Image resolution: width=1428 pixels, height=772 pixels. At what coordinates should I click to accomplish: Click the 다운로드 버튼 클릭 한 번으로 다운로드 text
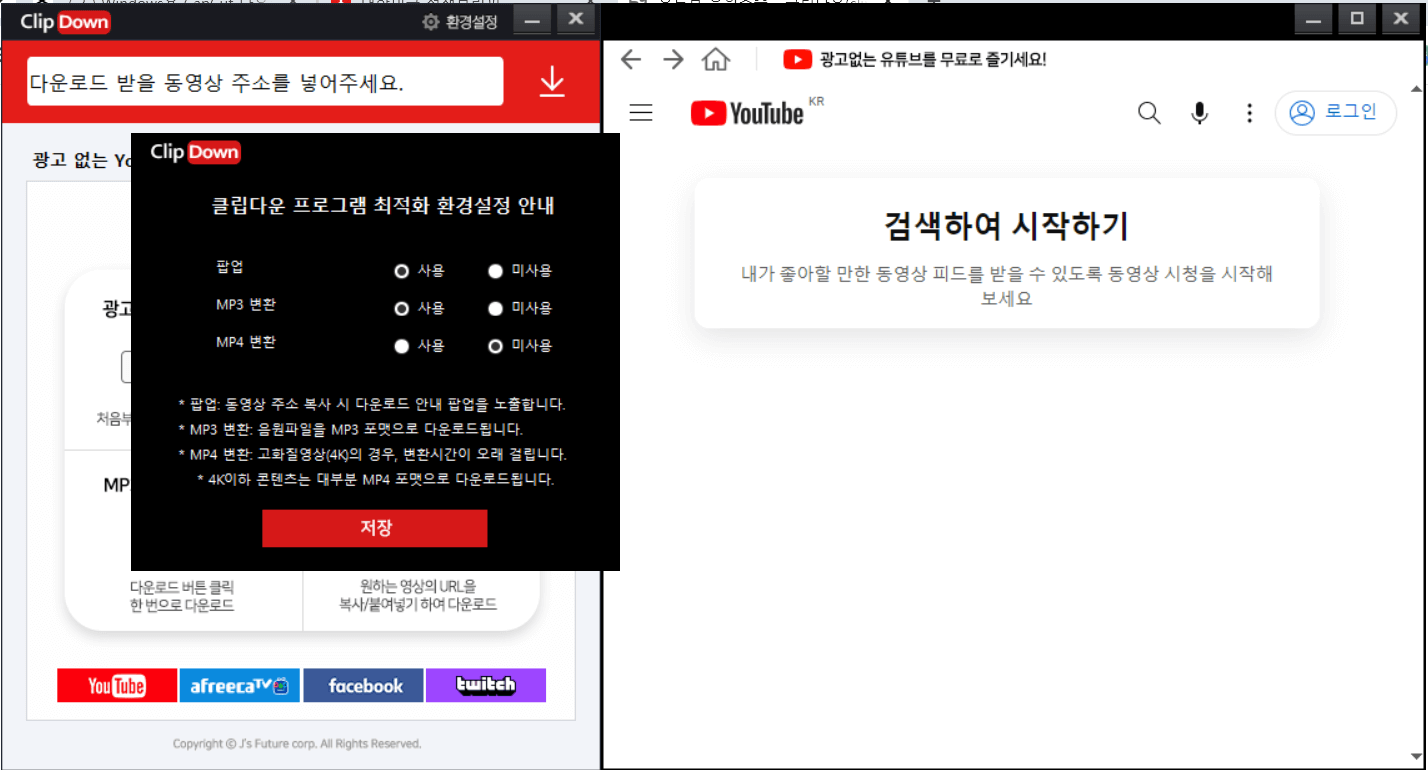coord(182,596)
